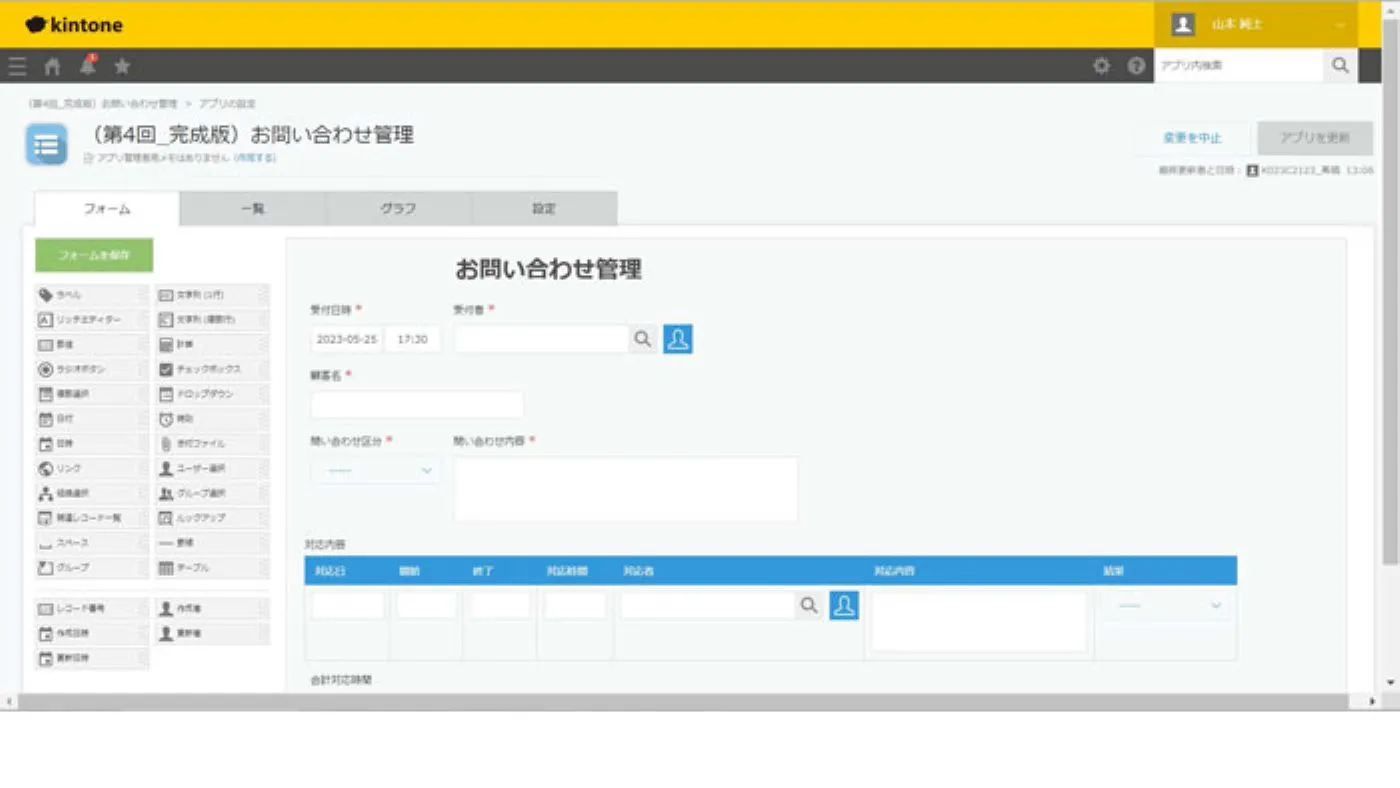Click the 顧客名 text input field
This screenshot has height=788, width=1400.
[417, 404]
